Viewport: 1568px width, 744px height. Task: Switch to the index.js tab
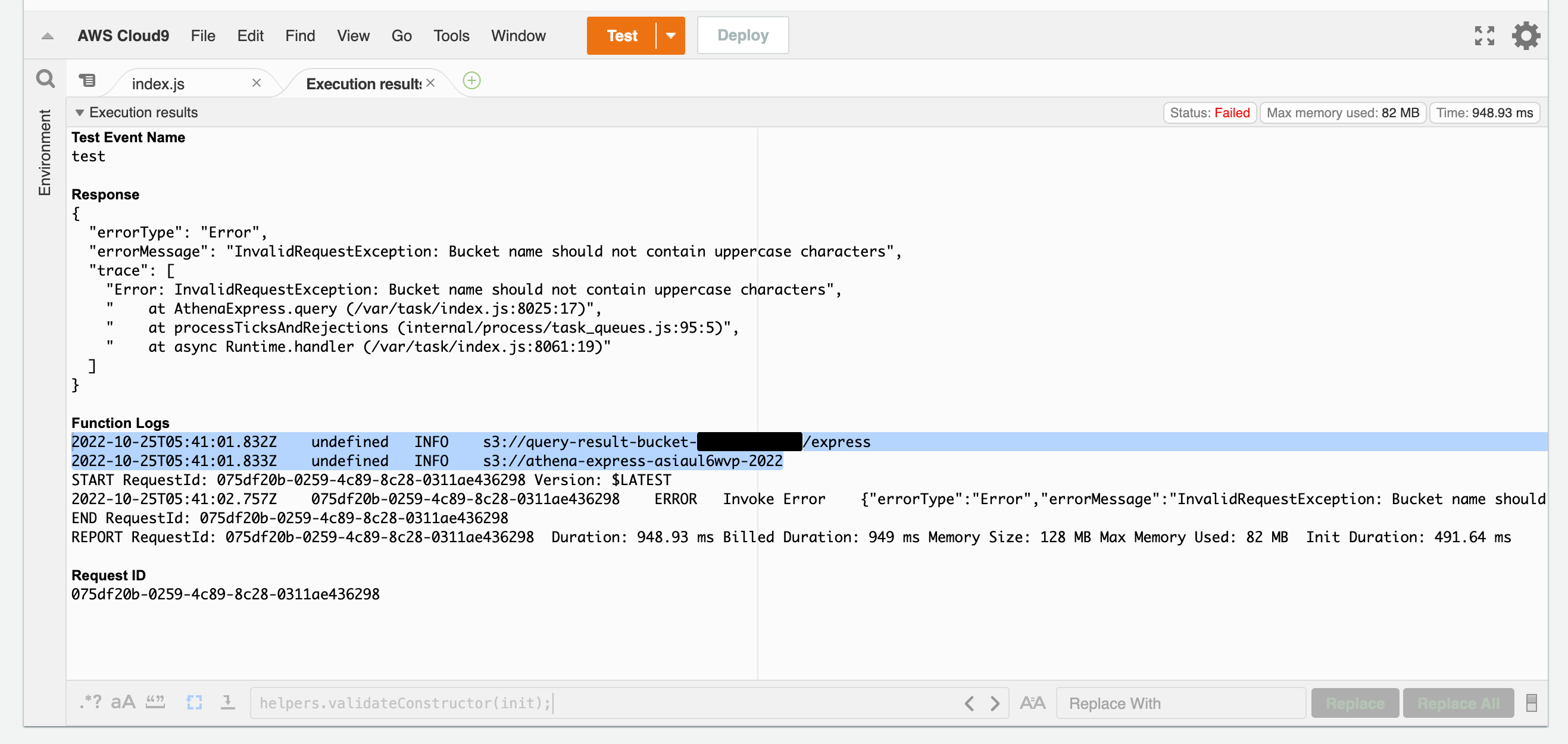tap(158, 84)
